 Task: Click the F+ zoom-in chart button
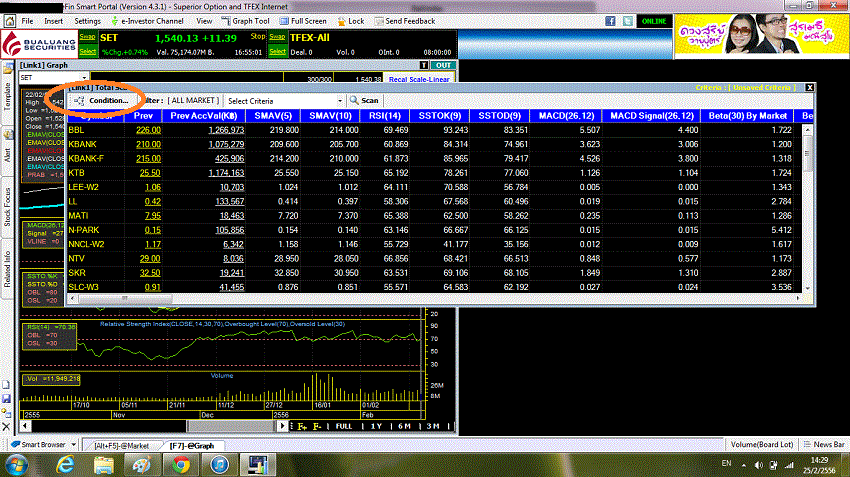[x=302, y=427]
